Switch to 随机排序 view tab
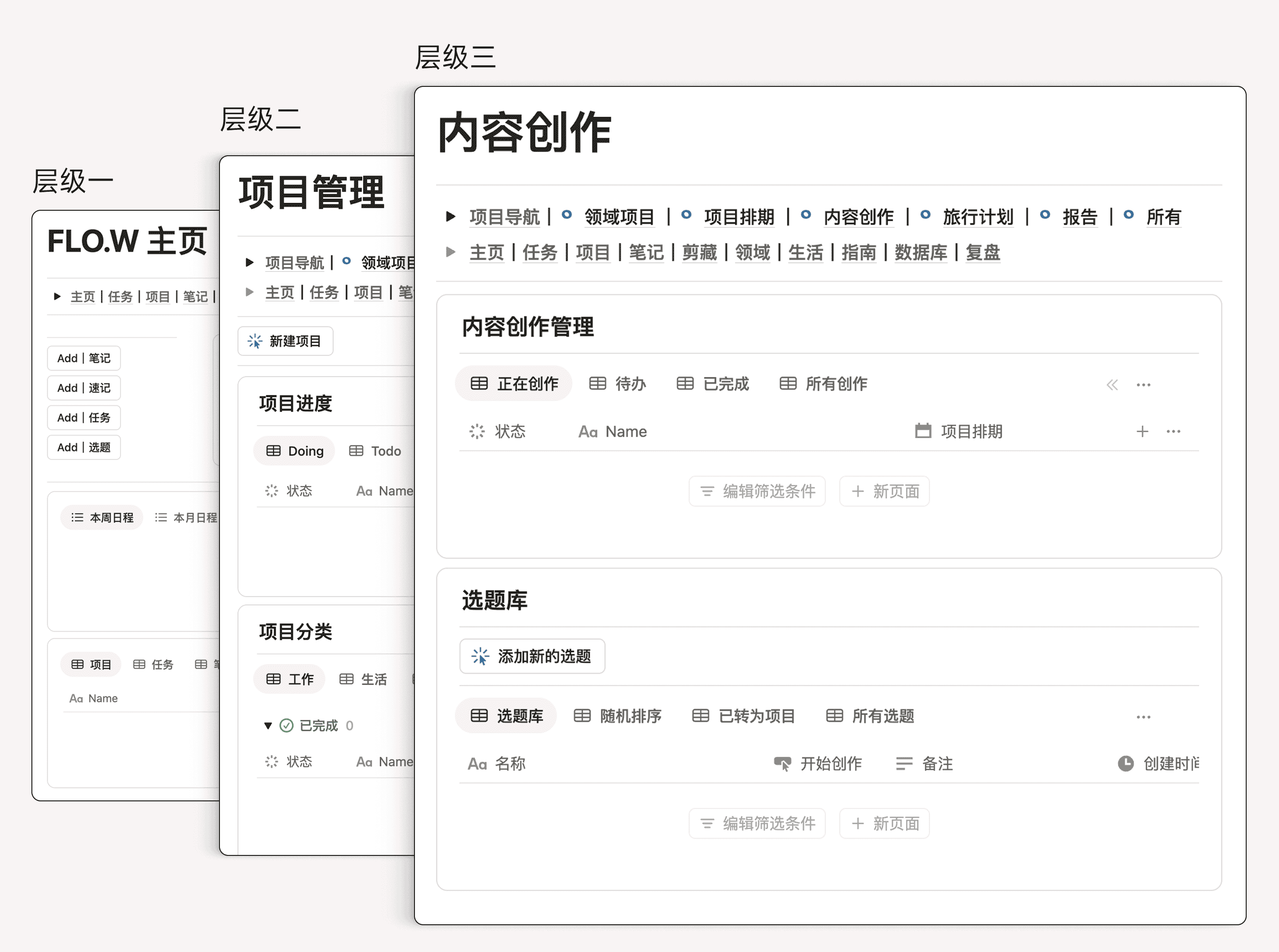 point(618,716)
